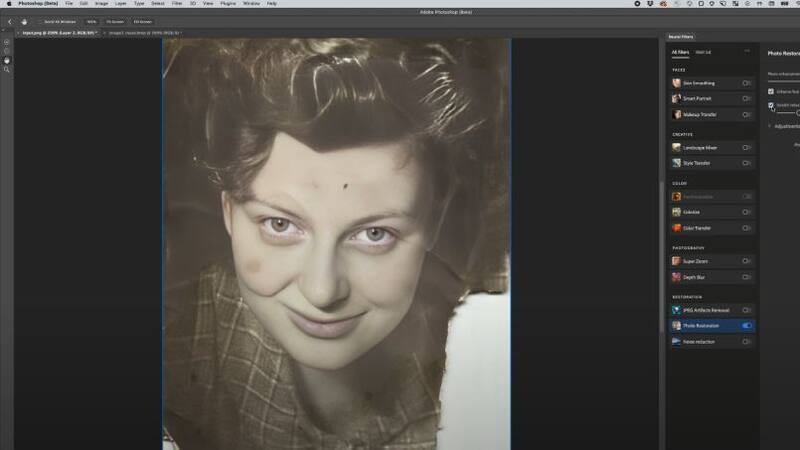800x450 pixels.
Task: Click the Fit Screen button
Action: (x=117, y=21)
